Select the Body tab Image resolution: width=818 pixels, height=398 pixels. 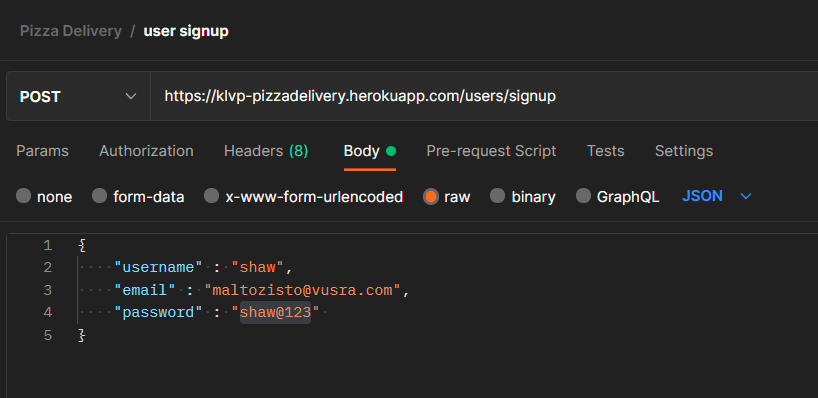[x=369, y=151]
